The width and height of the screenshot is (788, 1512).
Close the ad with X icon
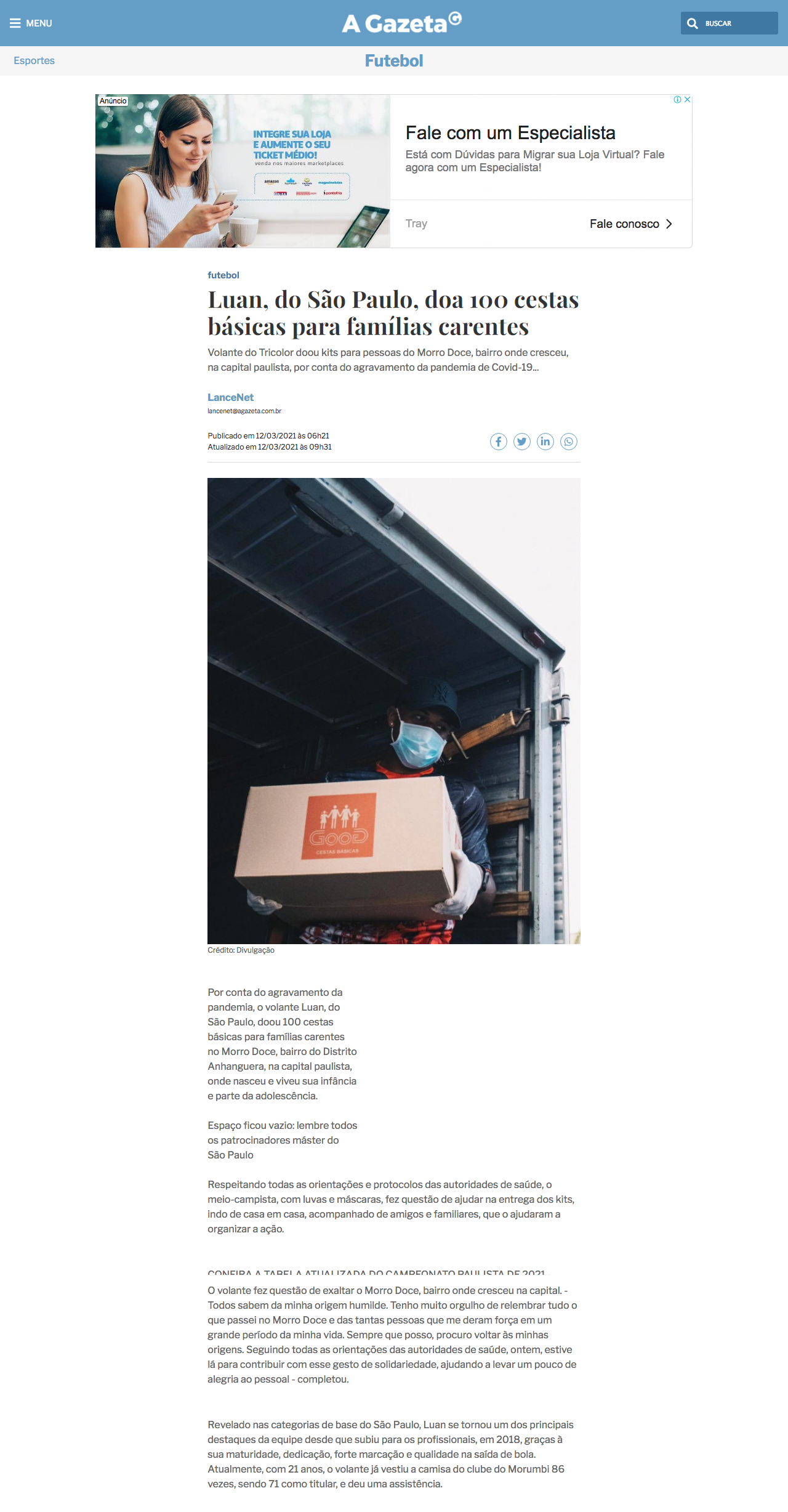(x=688, y=99)
